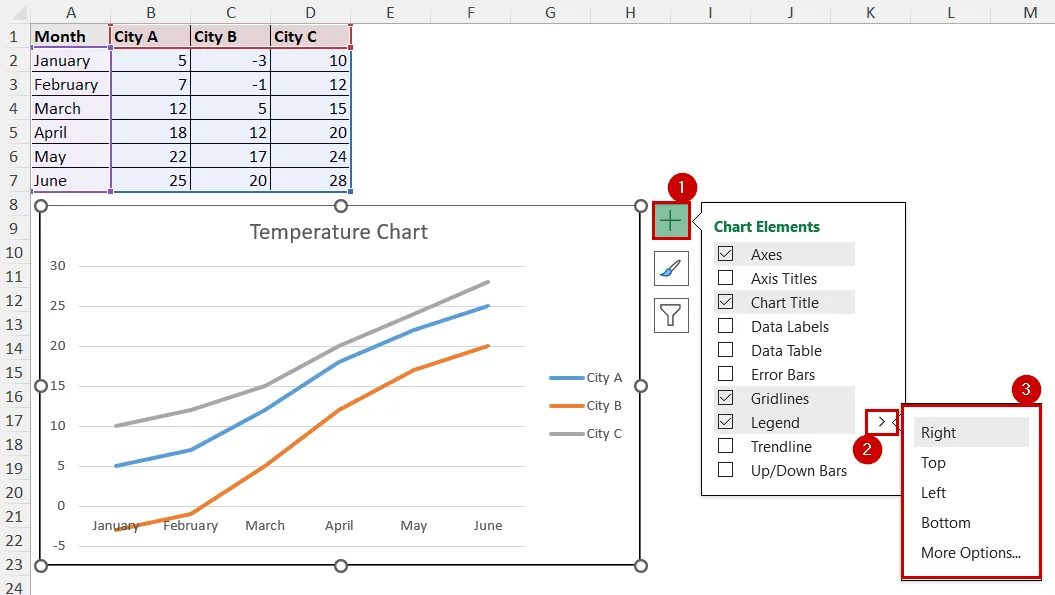This screenshot has height=595, width=1055.
Task: Select column D header
Action: (310, 12)
